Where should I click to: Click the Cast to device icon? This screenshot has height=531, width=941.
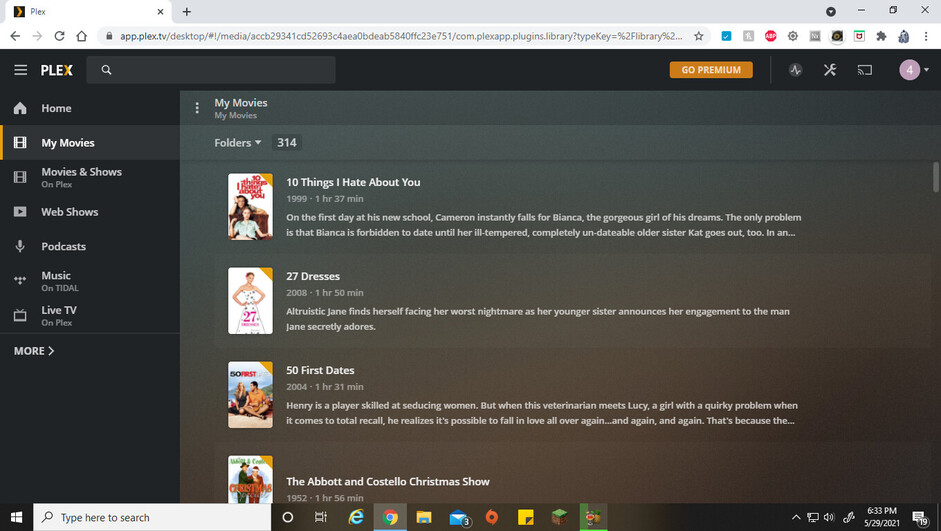pos(865,70)
